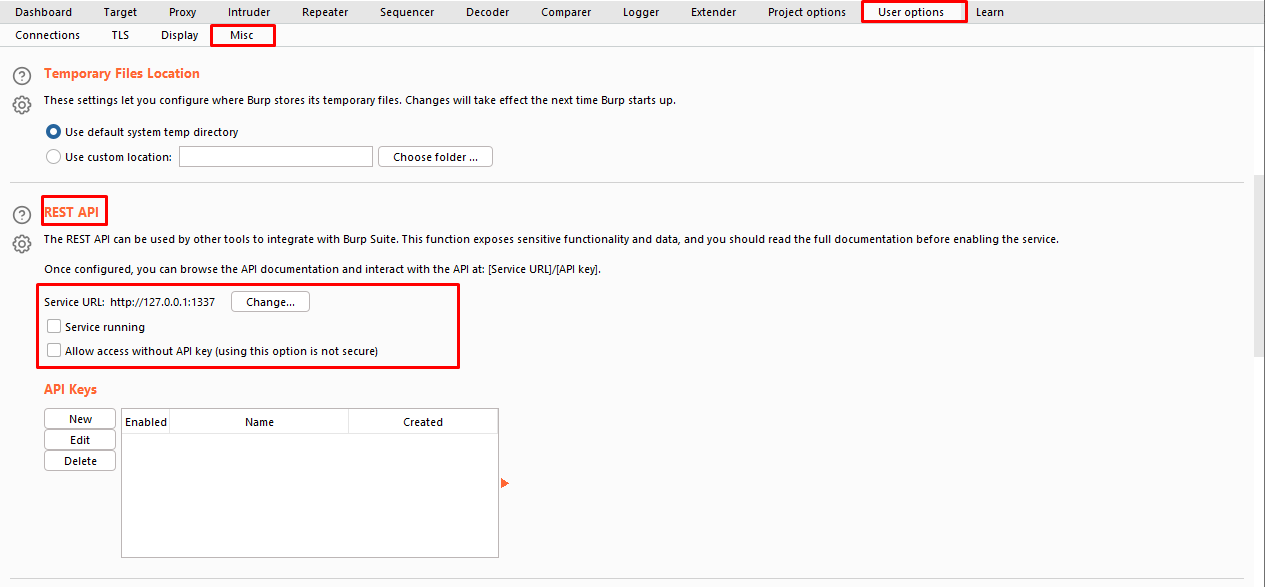
Task: Enable the Service running checkbox
Action: coord(54,326)
